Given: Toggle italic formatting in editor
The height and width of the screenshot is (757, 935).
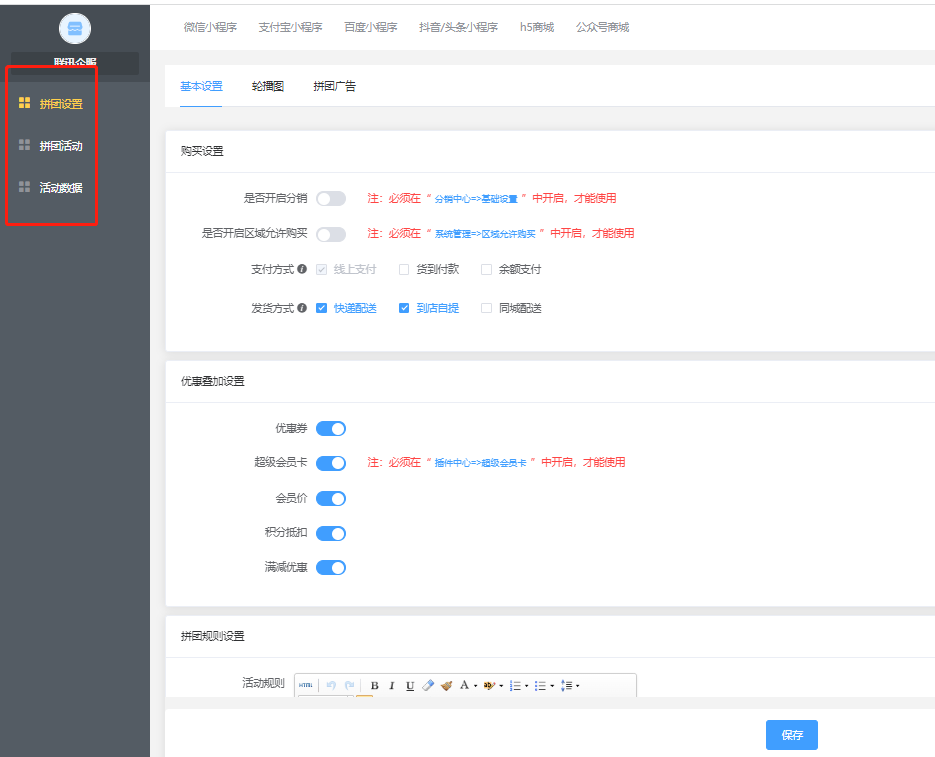Looking at the screenshot, I should click(x=392, y=685).
